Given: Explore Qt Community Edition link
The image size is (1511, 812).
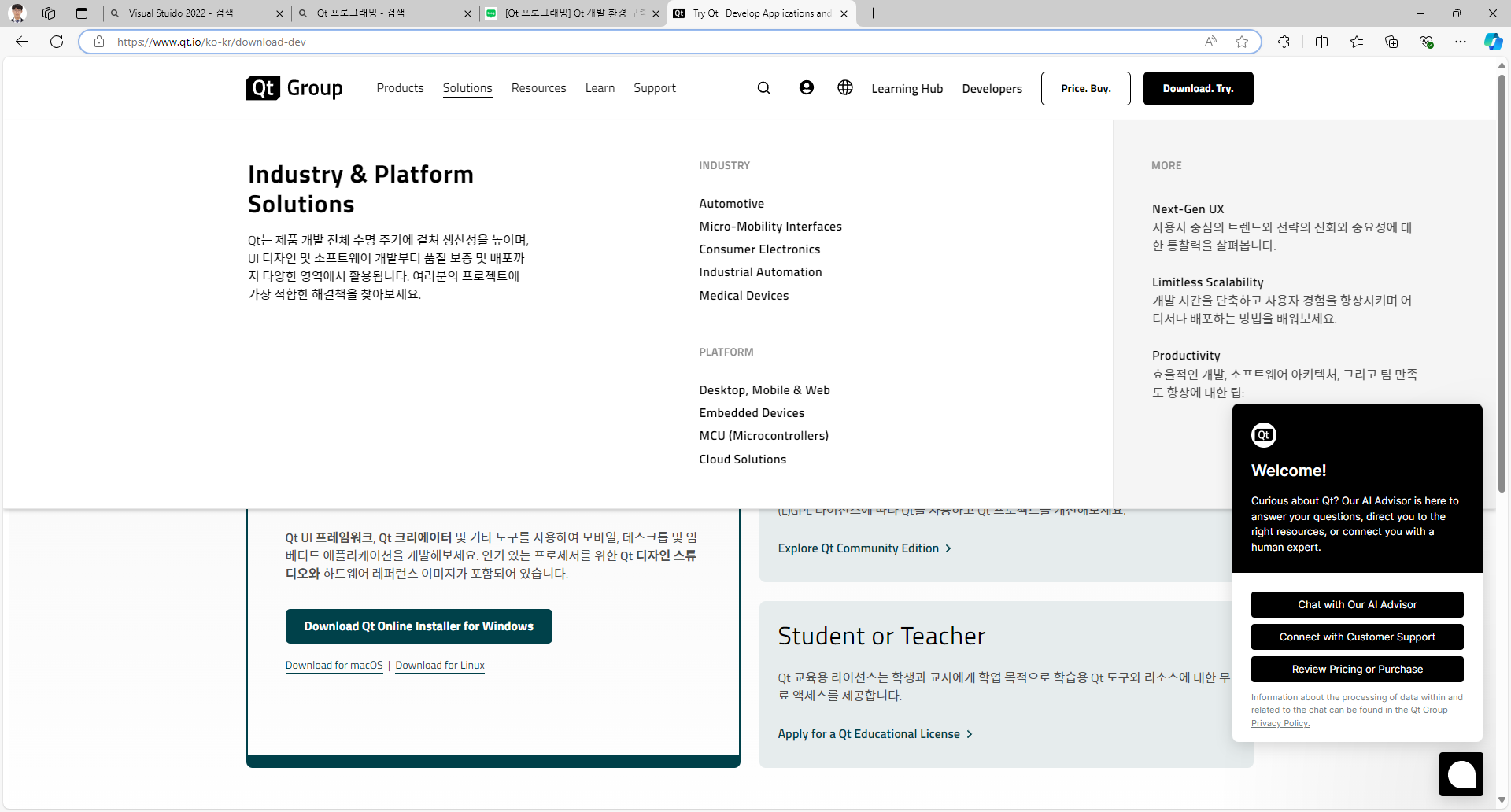Looking at the screenshot, I should (x=865, y=548).
